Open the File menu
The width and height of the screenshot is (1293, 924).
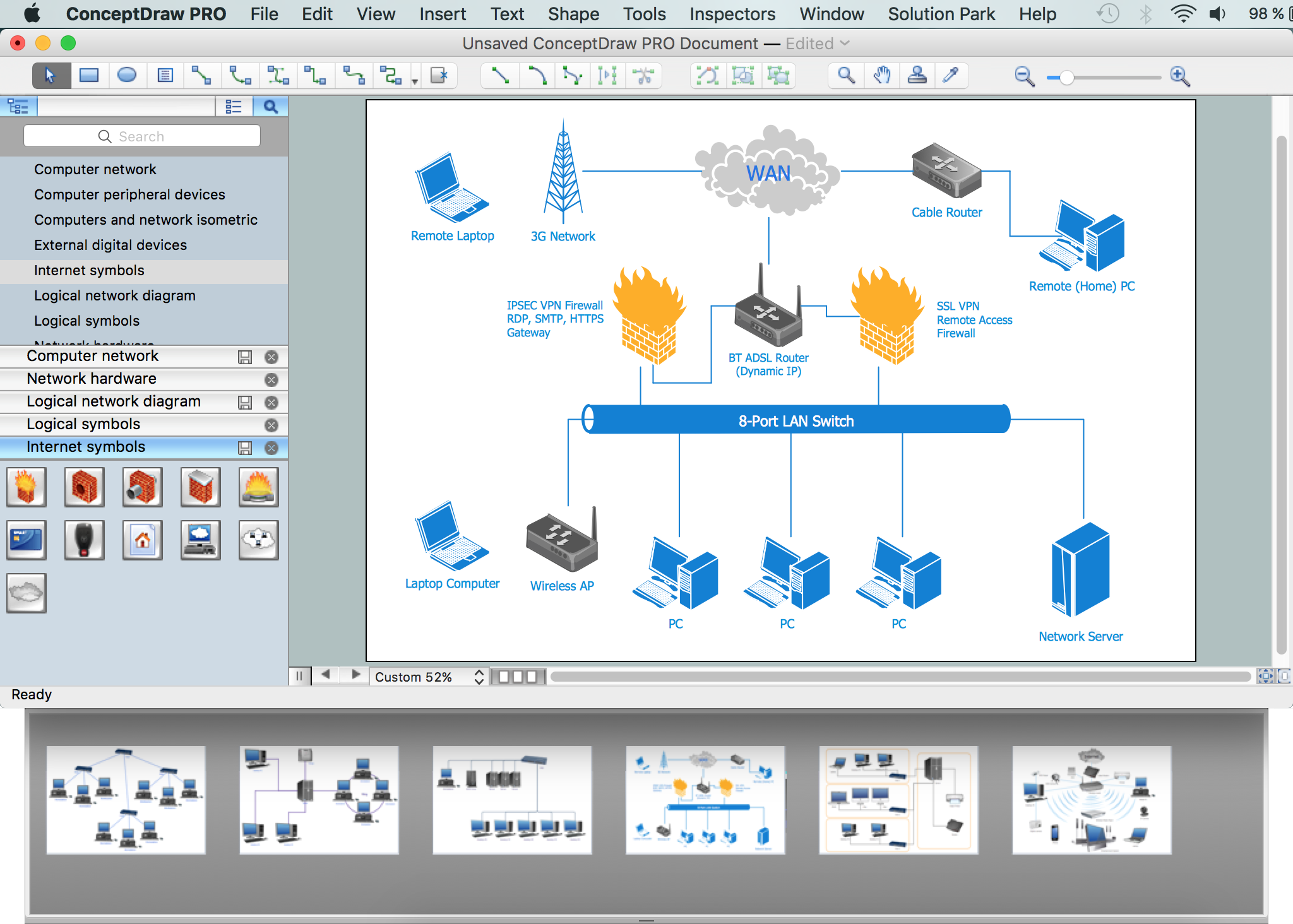[x=264, y=14]
